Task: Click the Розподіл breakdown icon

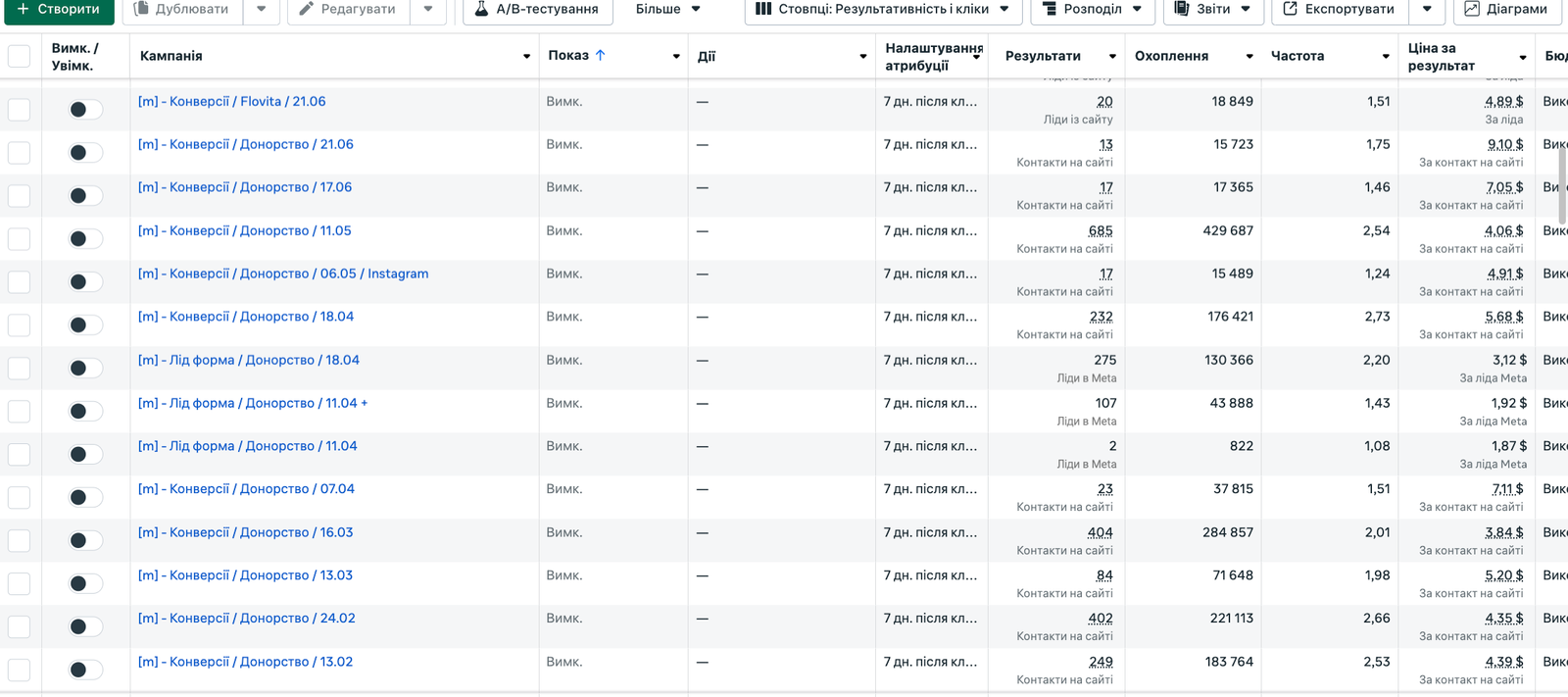Action: click(x=1049, y=9)
